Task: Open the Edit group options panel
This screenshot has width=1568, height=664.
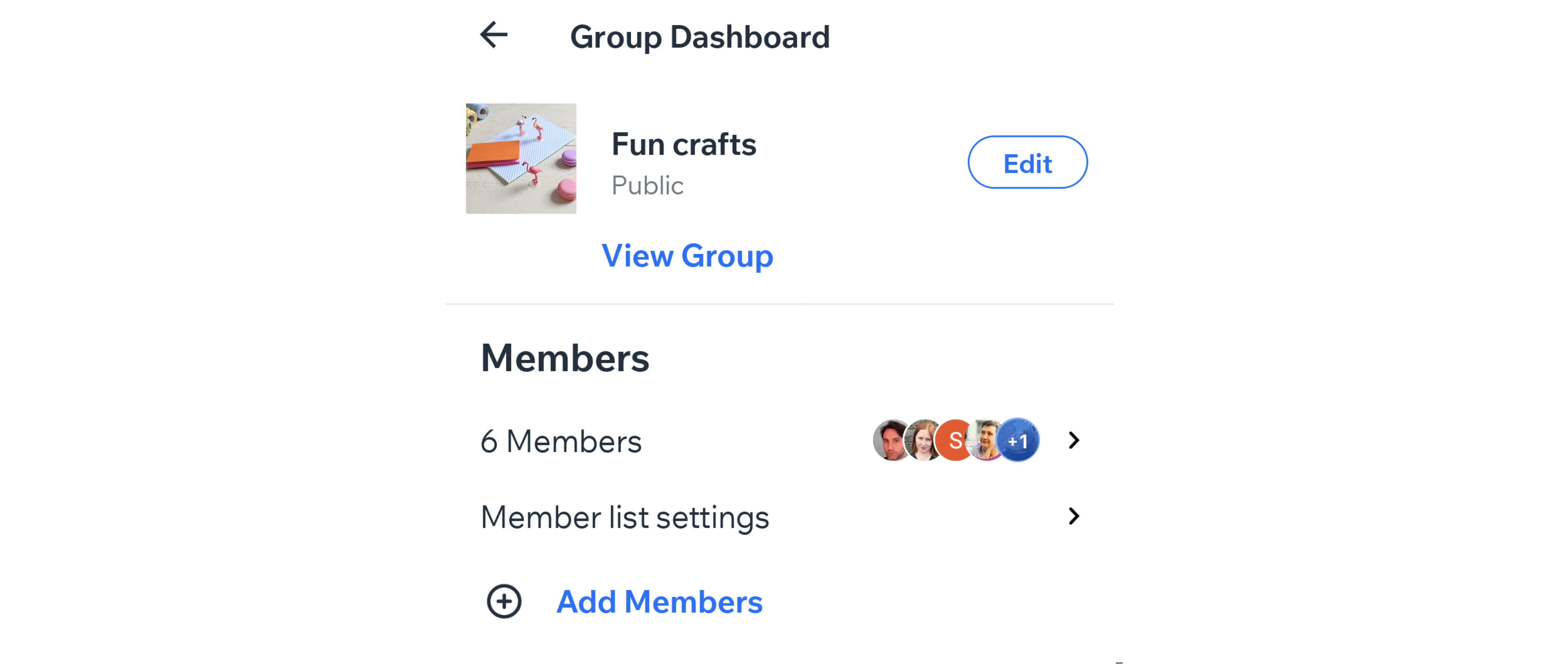Action: pyautogui.click(x=1028, y=163)
